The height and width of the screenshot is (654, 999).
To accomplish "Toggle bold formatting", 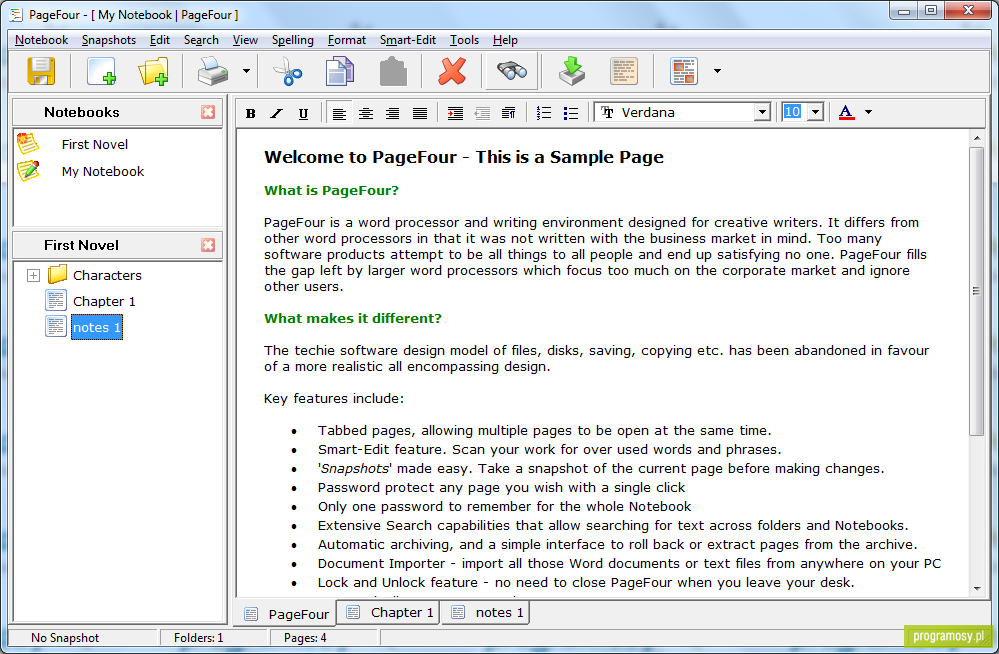I will tap(250, 113).
